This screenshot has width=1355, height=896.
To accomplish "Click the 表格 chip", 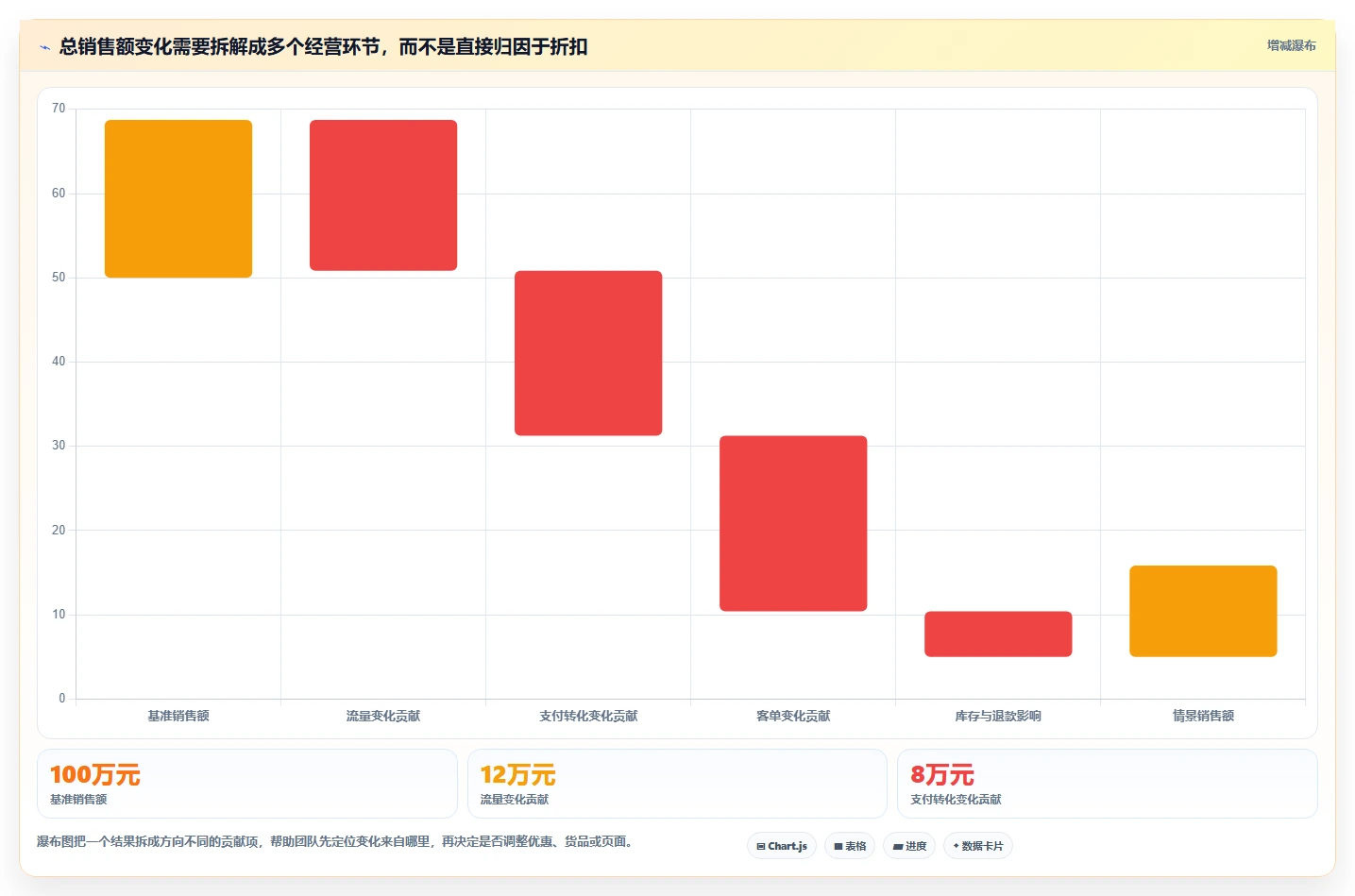I will [x=850, y=846].
